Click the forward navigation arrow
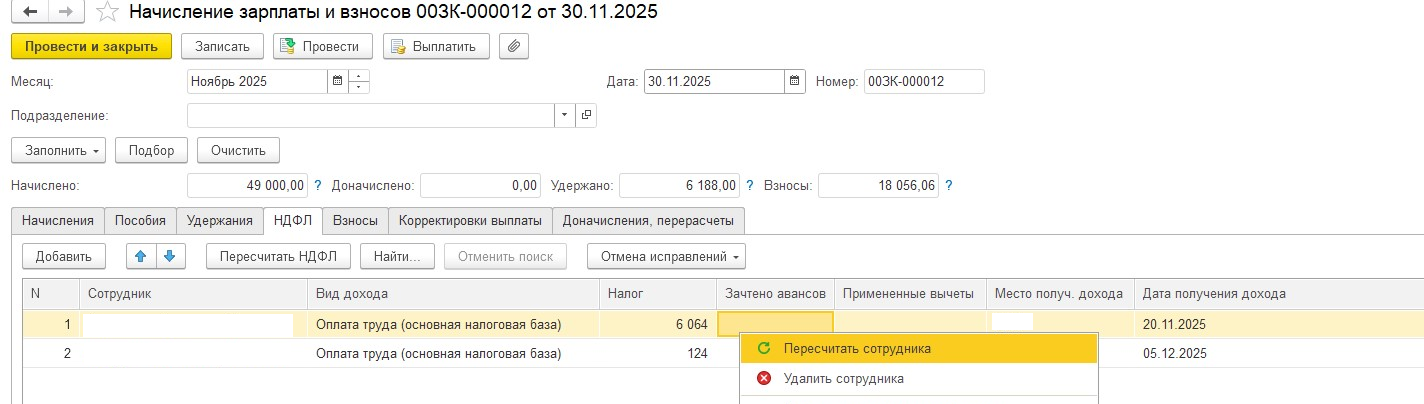This screenshot has width=1424, height=404. coord(66,13)
